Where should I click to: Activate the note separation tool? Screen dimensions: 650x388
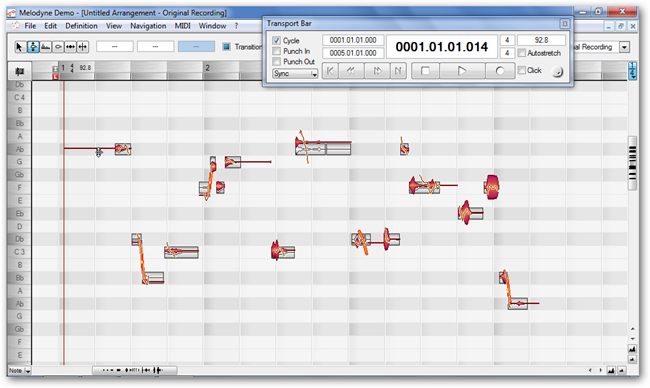[82, 47]
